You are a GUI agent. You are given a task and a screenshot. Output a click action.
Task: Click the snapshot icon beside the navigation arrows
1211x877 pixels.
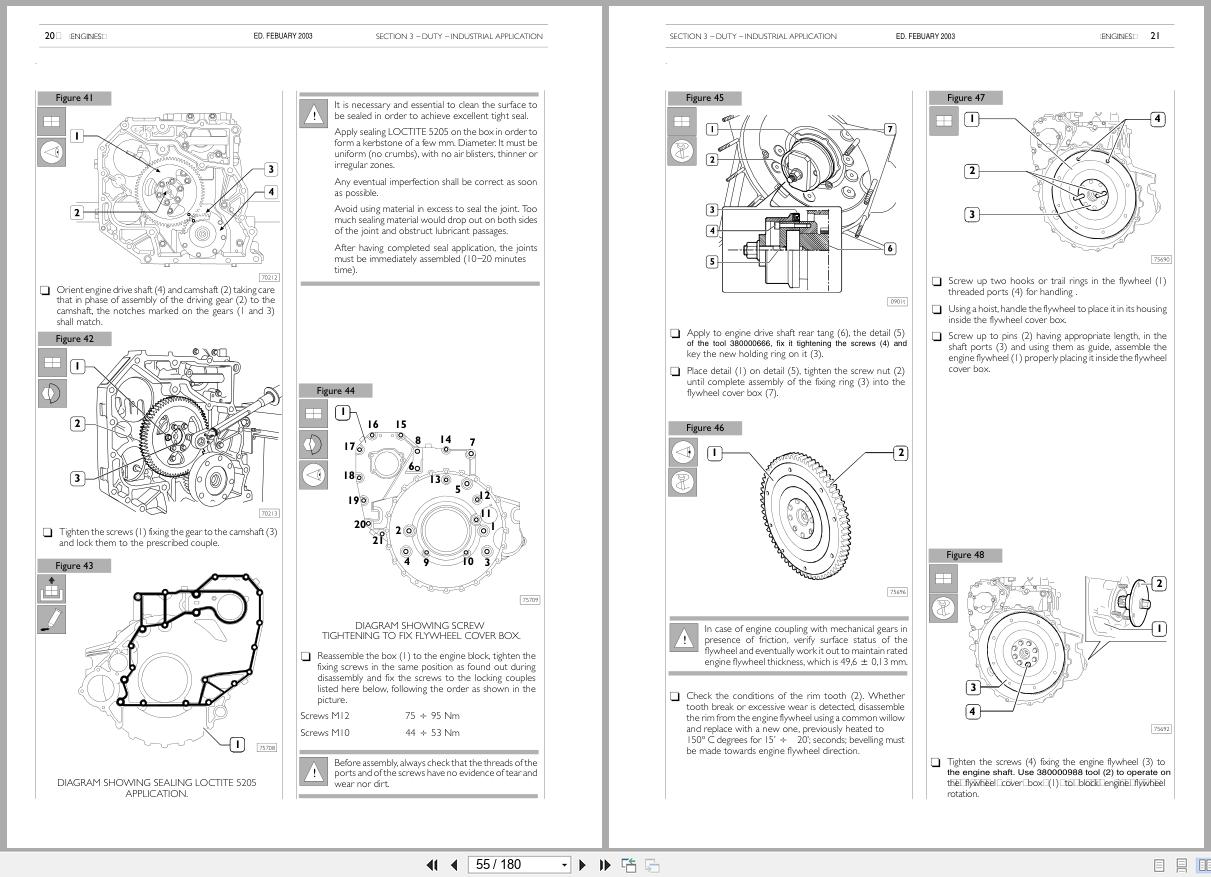pos(630,864)
